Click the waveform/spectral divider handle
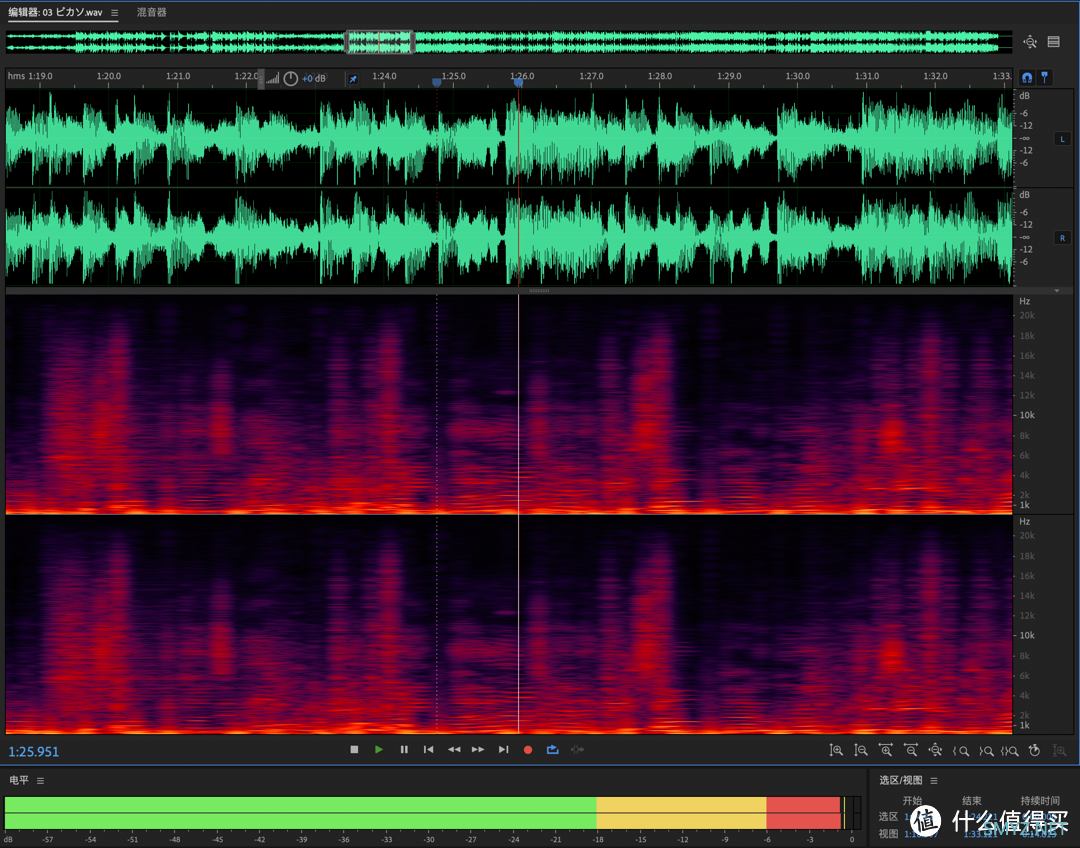The image size is (1080, 848). 539,291
